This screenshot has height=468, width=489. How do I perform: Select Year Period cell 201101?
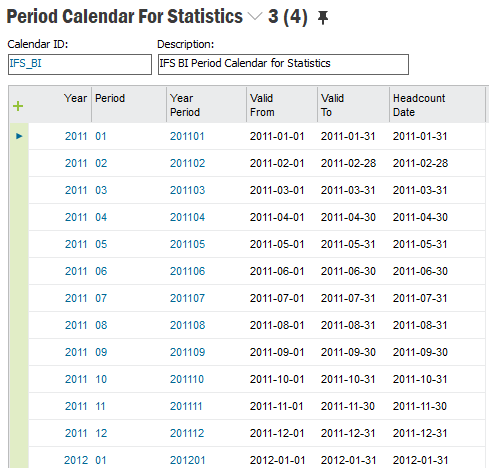[x=187, y=136]
